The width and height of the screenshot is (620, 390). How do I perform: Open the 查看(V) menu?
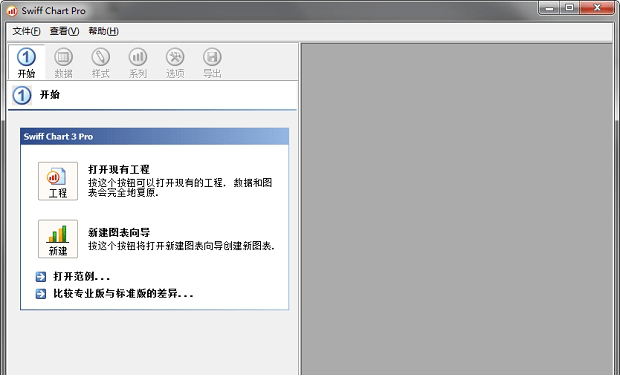pyautogui.click(x=64, y=31)
